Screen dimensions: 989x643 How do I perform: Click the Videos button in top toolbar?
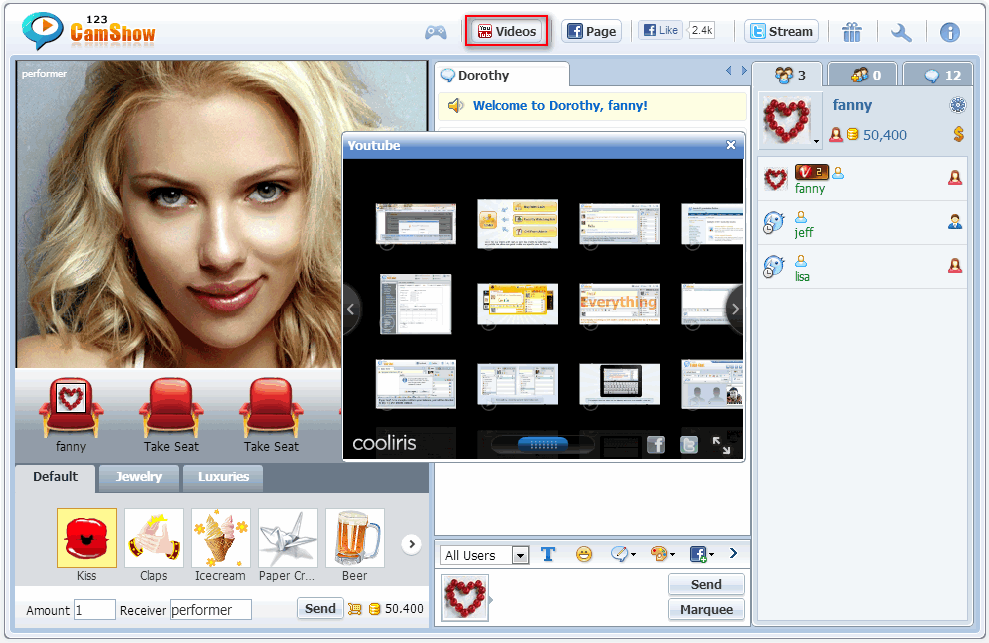(508, 31)
